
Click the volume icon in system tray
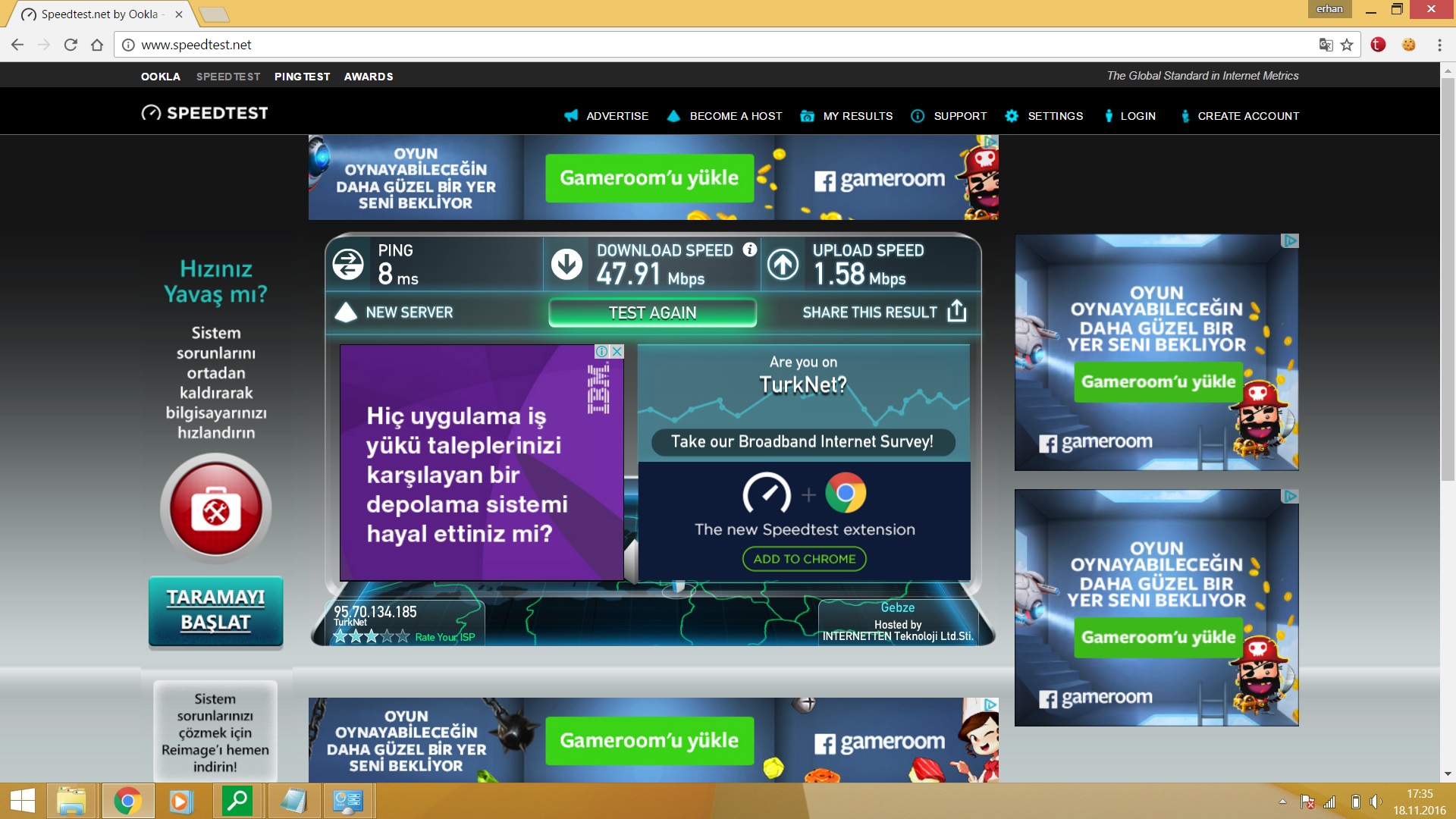tap(1376, 802)
